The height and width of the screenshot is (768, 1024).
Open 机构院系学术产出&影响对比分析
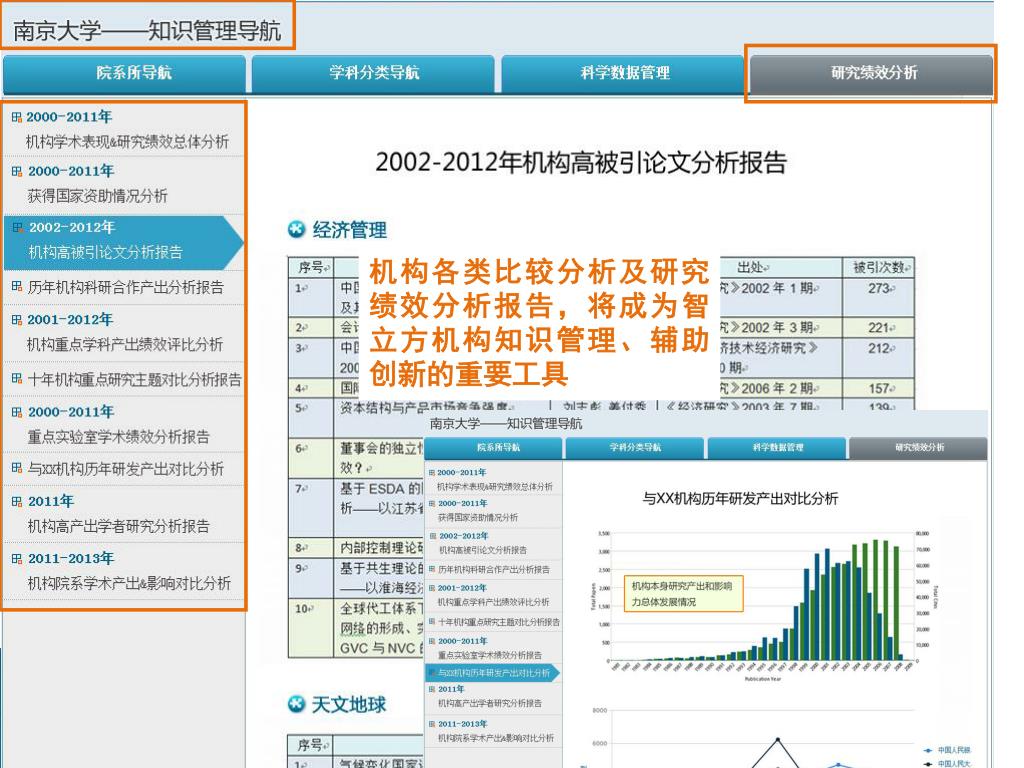(x=129, y=583)
